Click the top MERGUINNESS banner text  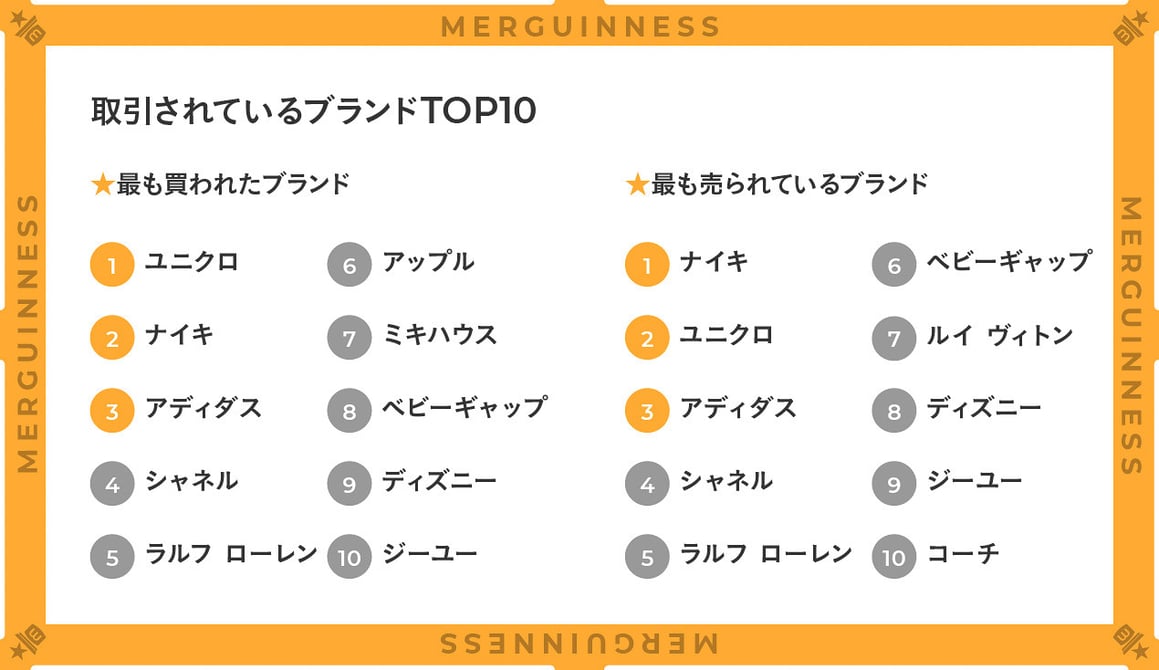click(x=580, y=27)
